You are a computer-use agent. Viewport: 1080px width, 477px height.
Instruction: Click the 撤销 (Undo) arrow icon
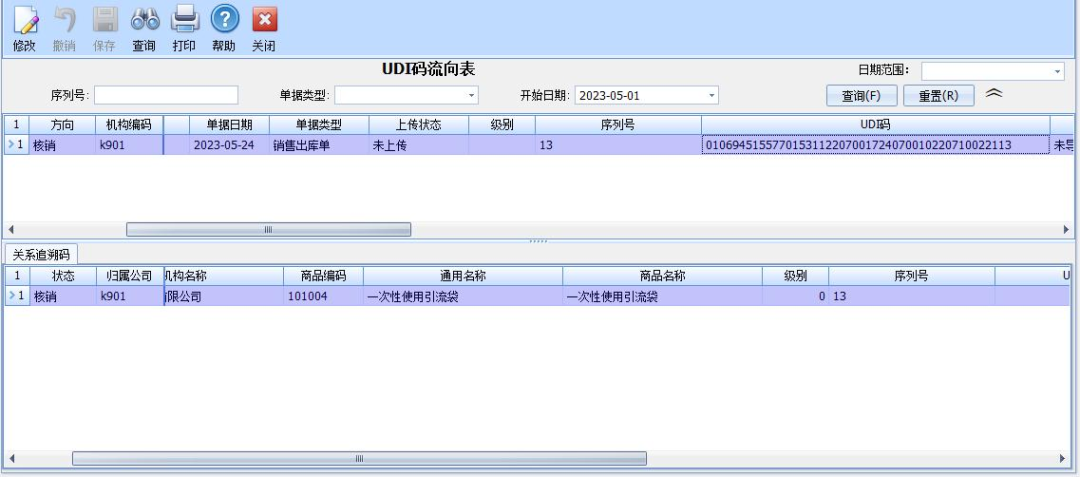click(x=62, y=20)
